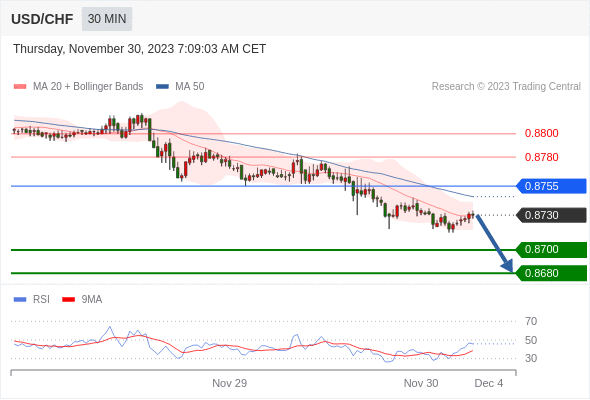Image resolution: width=590 pixels, height=400 pixels.
Task: Click the 0.8800 resistance price label
Action: coord(541,133)
